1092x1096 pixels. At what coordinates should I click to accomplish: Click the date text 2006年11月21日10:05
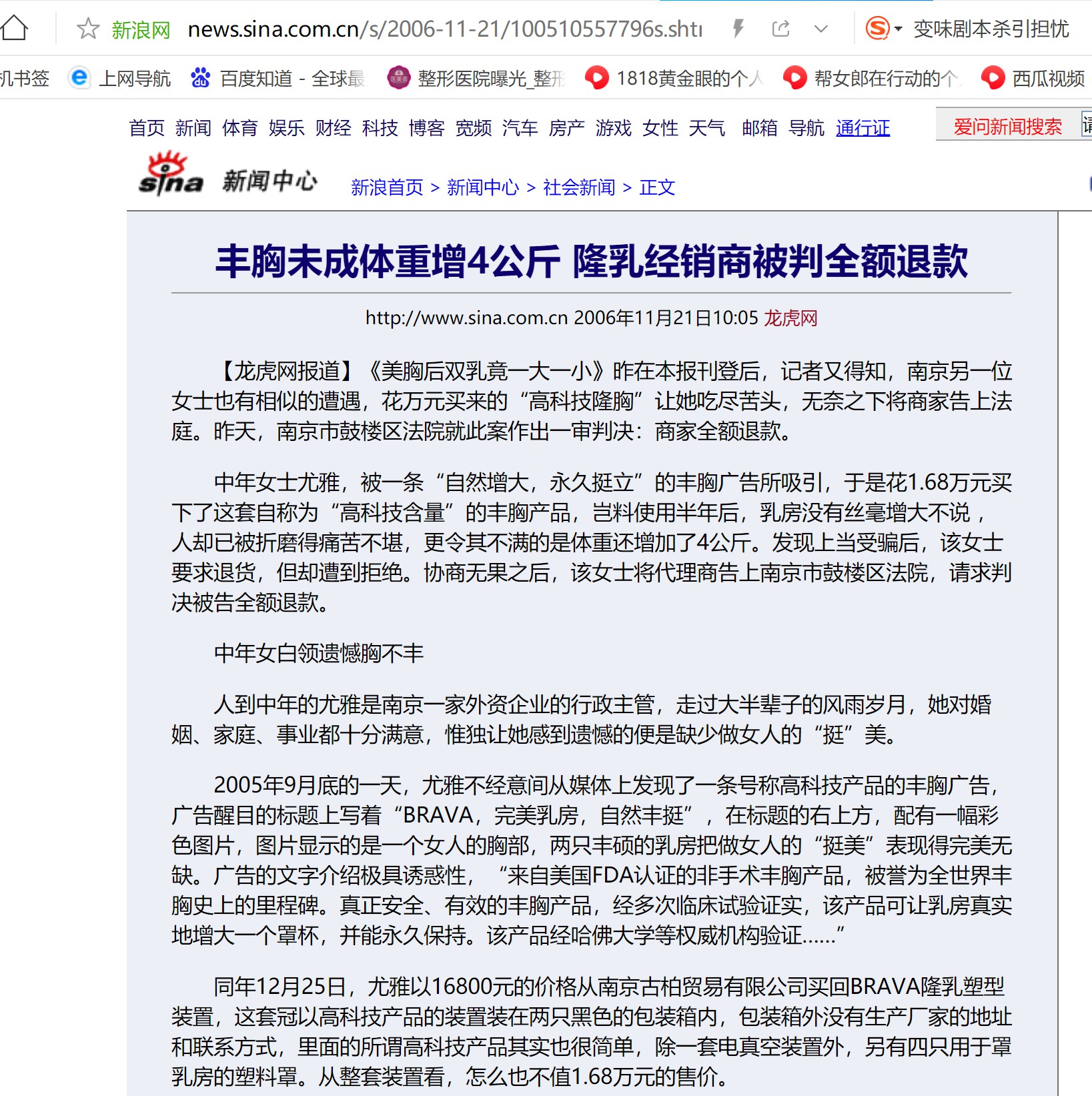point(666,318)
